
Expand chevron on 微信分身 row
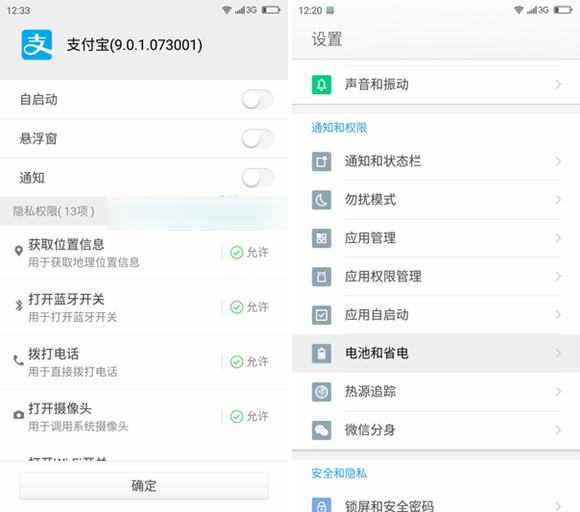tap(558, 430)
